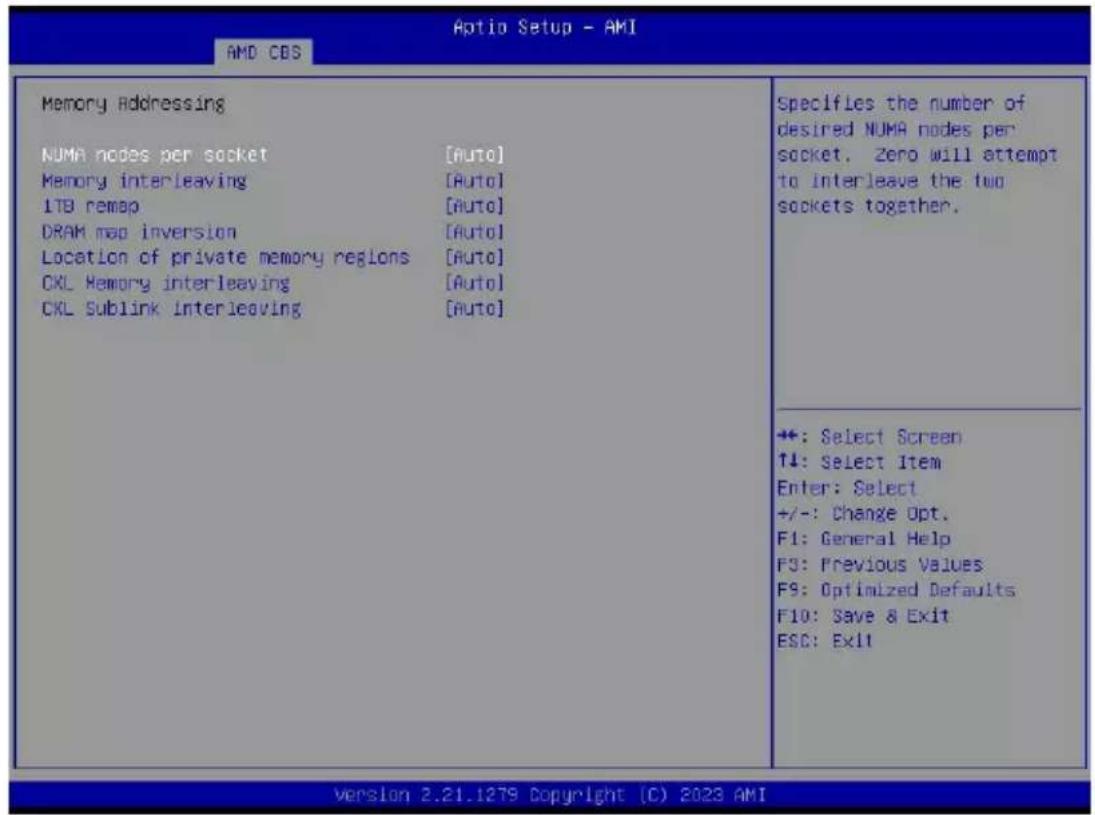Open CXL Memory interleaving Auto value

pos(474,284)
